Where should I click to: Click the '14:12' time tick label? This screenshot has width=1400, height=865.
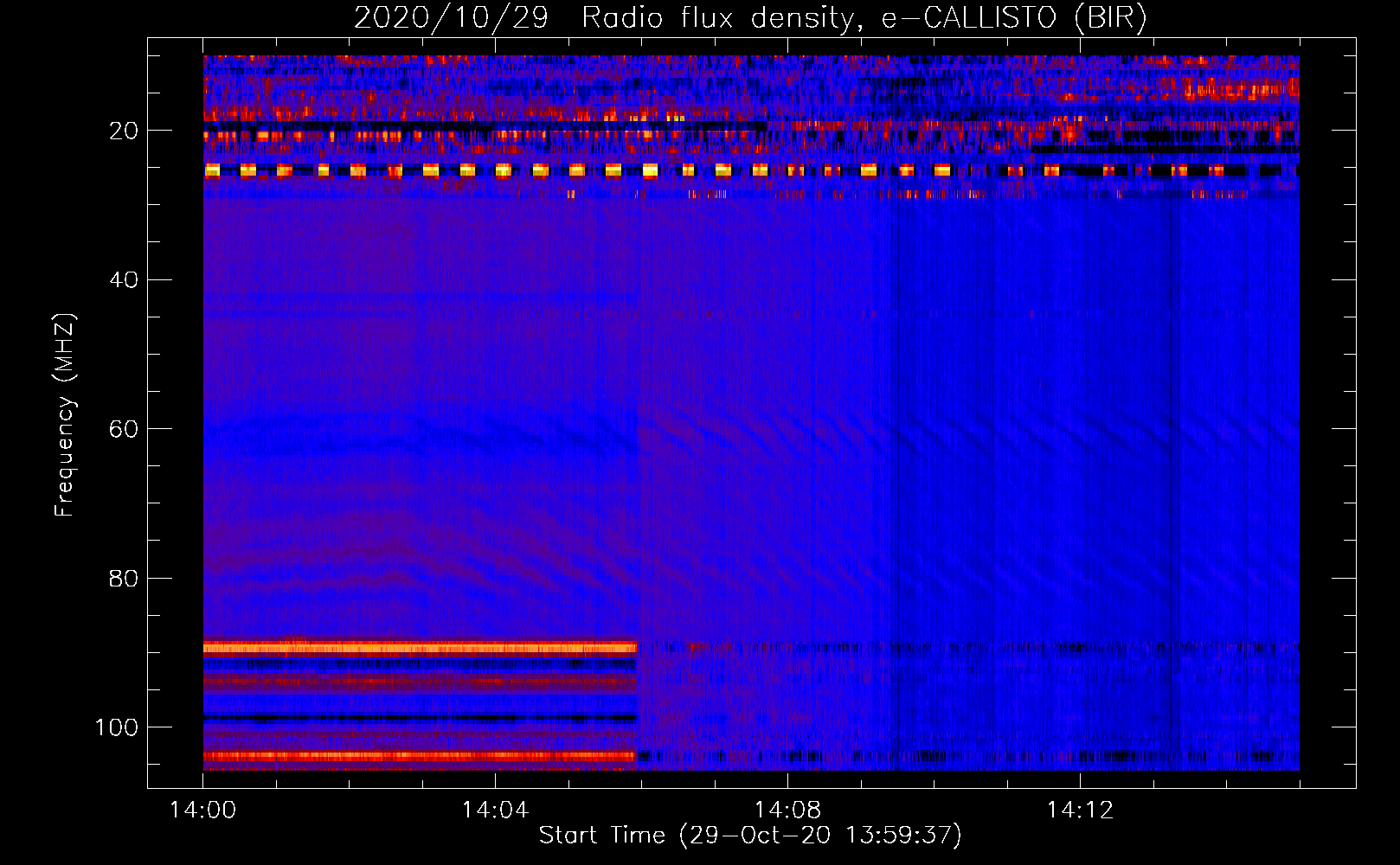[1080, 811]
